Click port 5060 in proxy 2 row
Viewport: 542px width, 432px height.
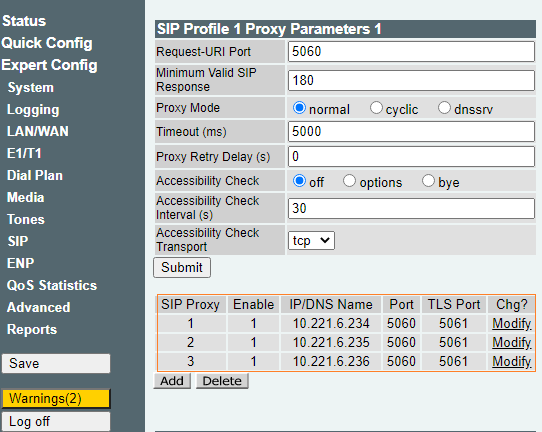pyautogui.click(x=401, y=342)
